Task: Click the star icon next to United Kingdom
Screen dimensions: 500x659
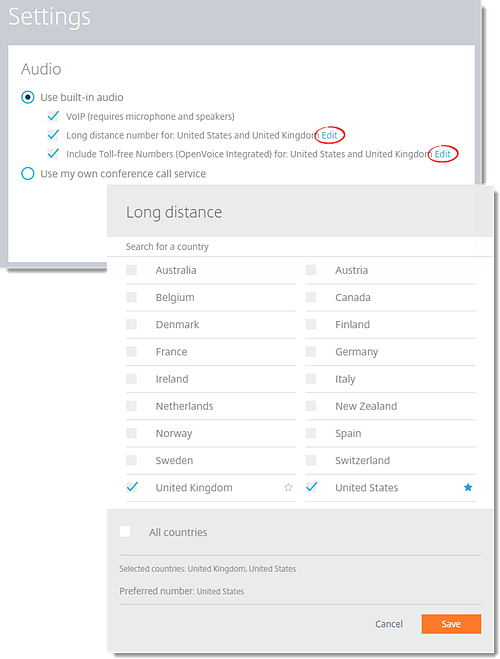Action: pos(288,488)
